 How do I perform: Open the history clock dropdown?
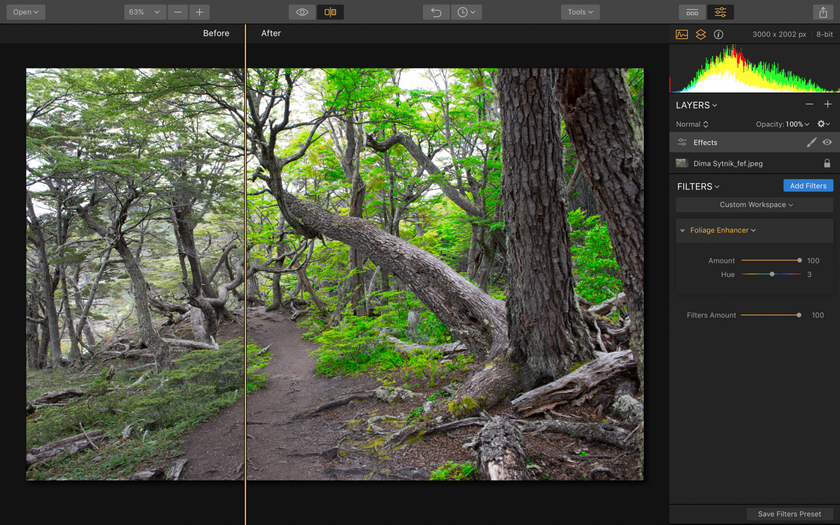[466, 12]
